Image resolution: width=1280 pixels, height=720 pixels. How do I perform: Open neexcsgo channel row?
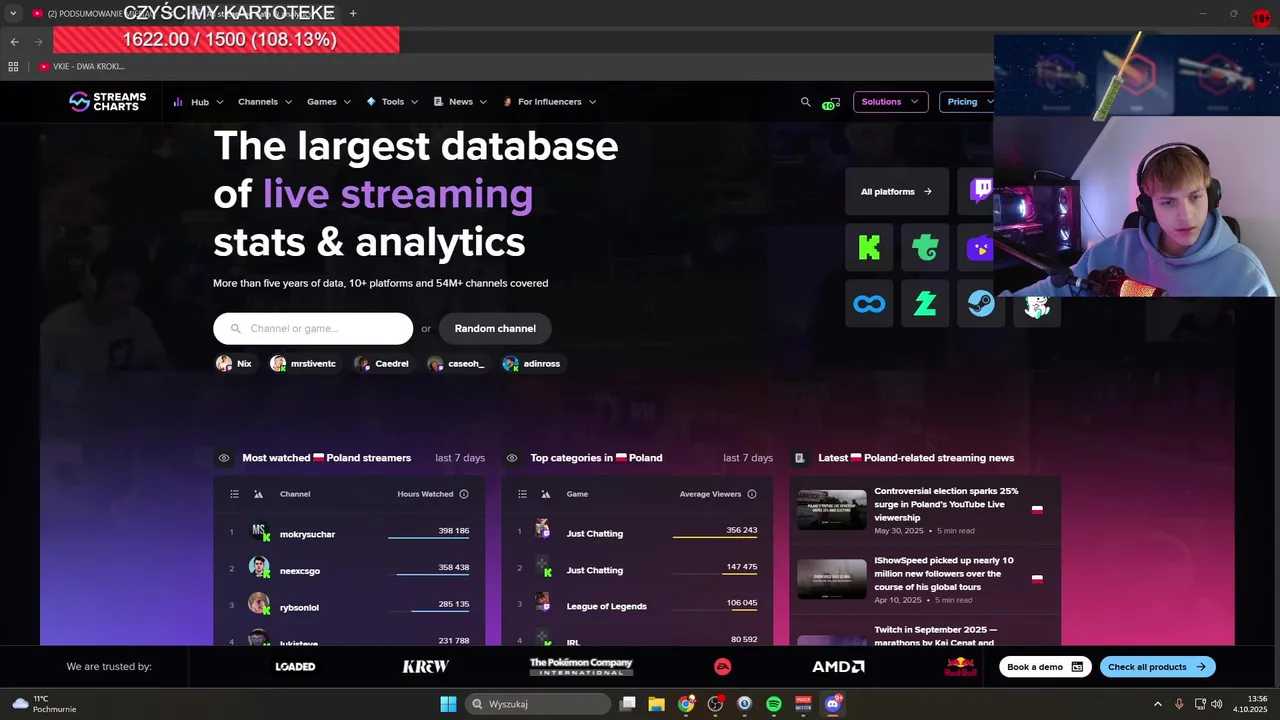point(349,570)
